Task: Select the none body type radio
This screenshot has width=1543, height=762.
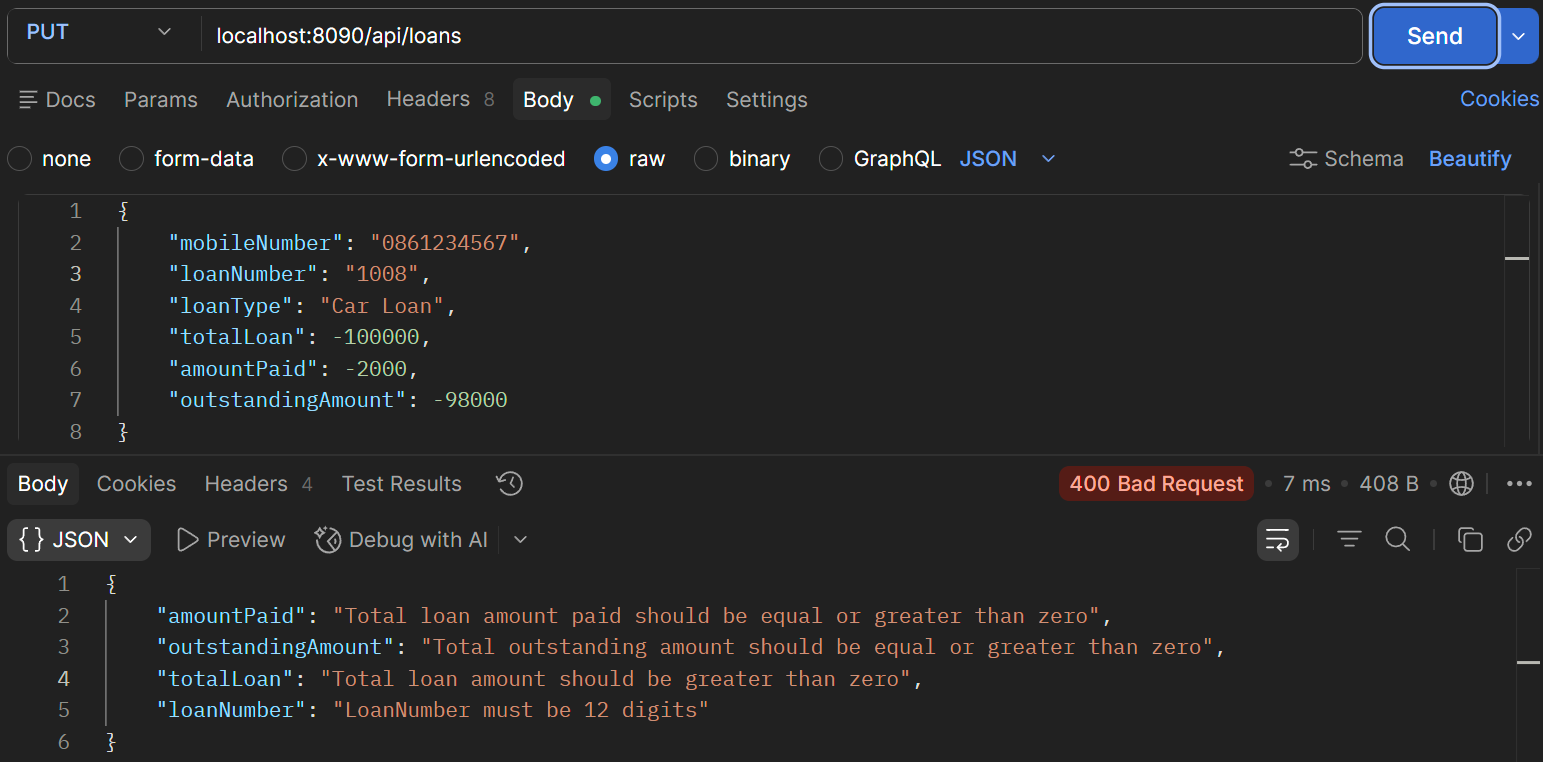Action: pos(19,159)
